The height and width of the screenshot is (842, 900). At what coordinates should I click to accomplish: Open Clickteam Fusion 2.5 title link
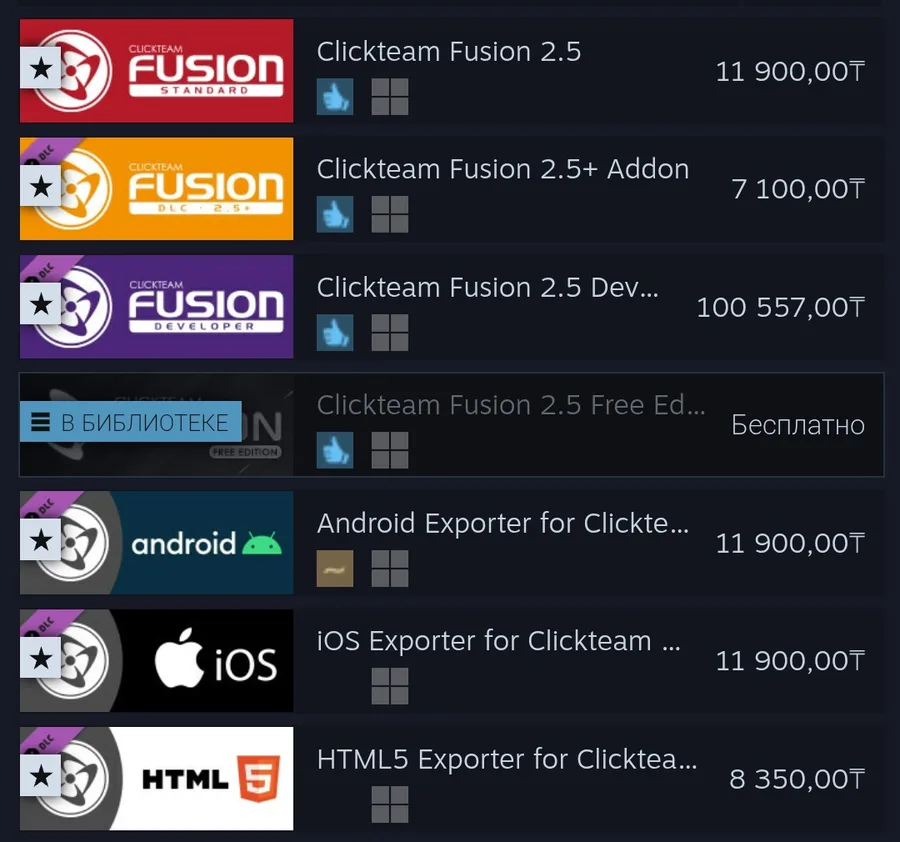point(449,52)
